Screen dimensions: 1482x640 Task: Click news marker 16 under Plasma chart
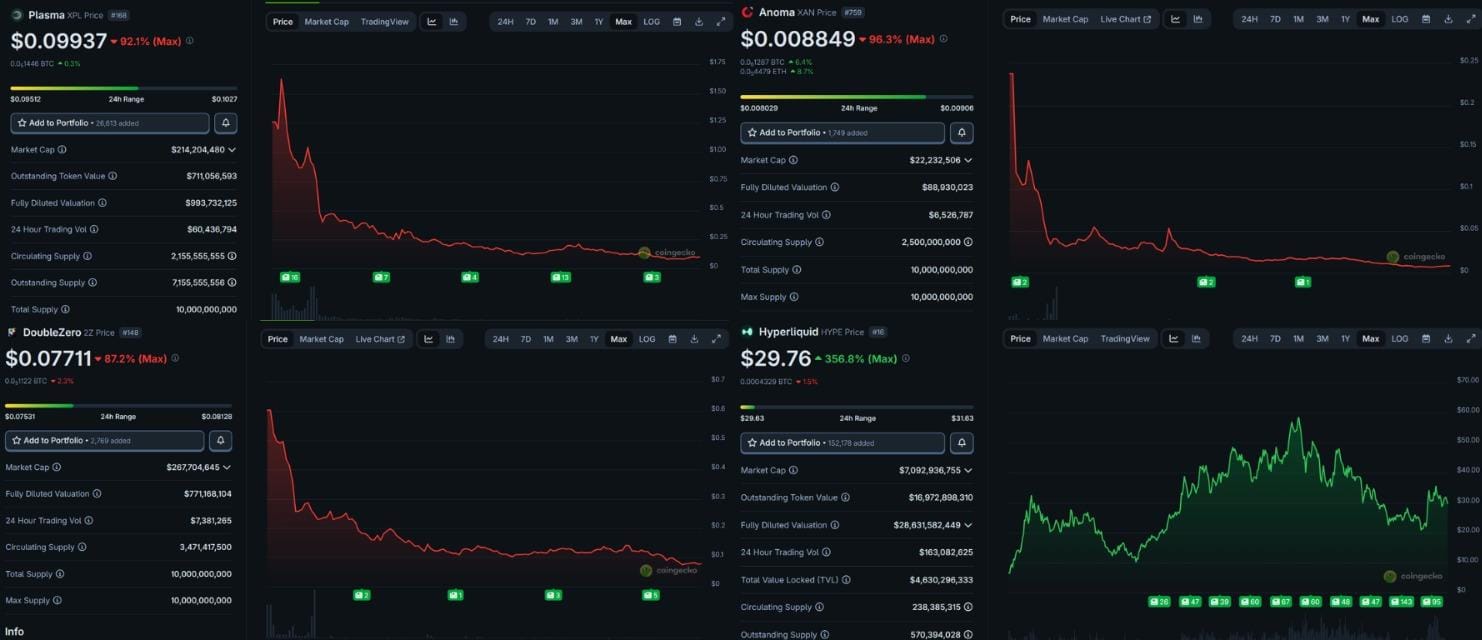(x=290, y=277)
